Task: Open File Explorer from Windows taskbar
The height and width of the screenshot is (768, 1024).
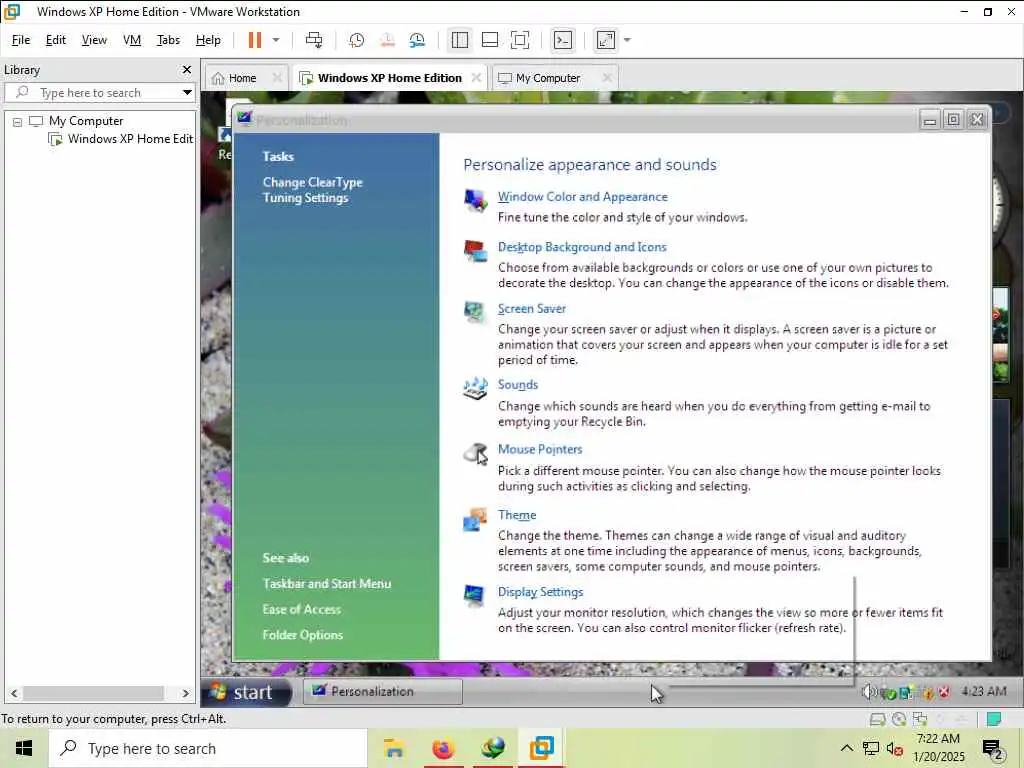Action: pyautogui.click(x=394, y=748)
